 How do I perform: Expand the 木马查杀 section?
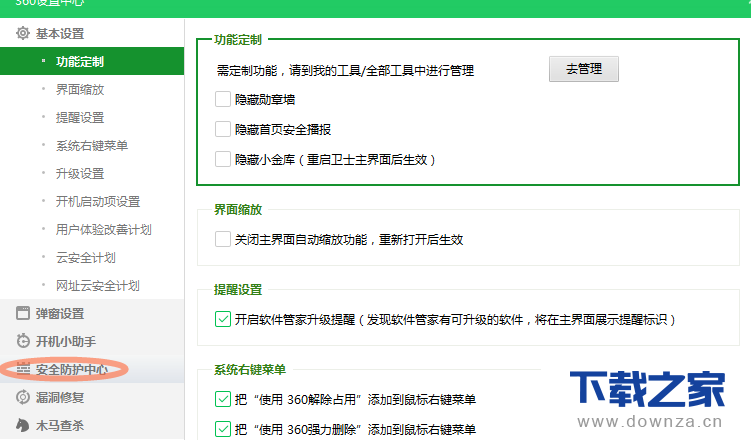[92, 425]
